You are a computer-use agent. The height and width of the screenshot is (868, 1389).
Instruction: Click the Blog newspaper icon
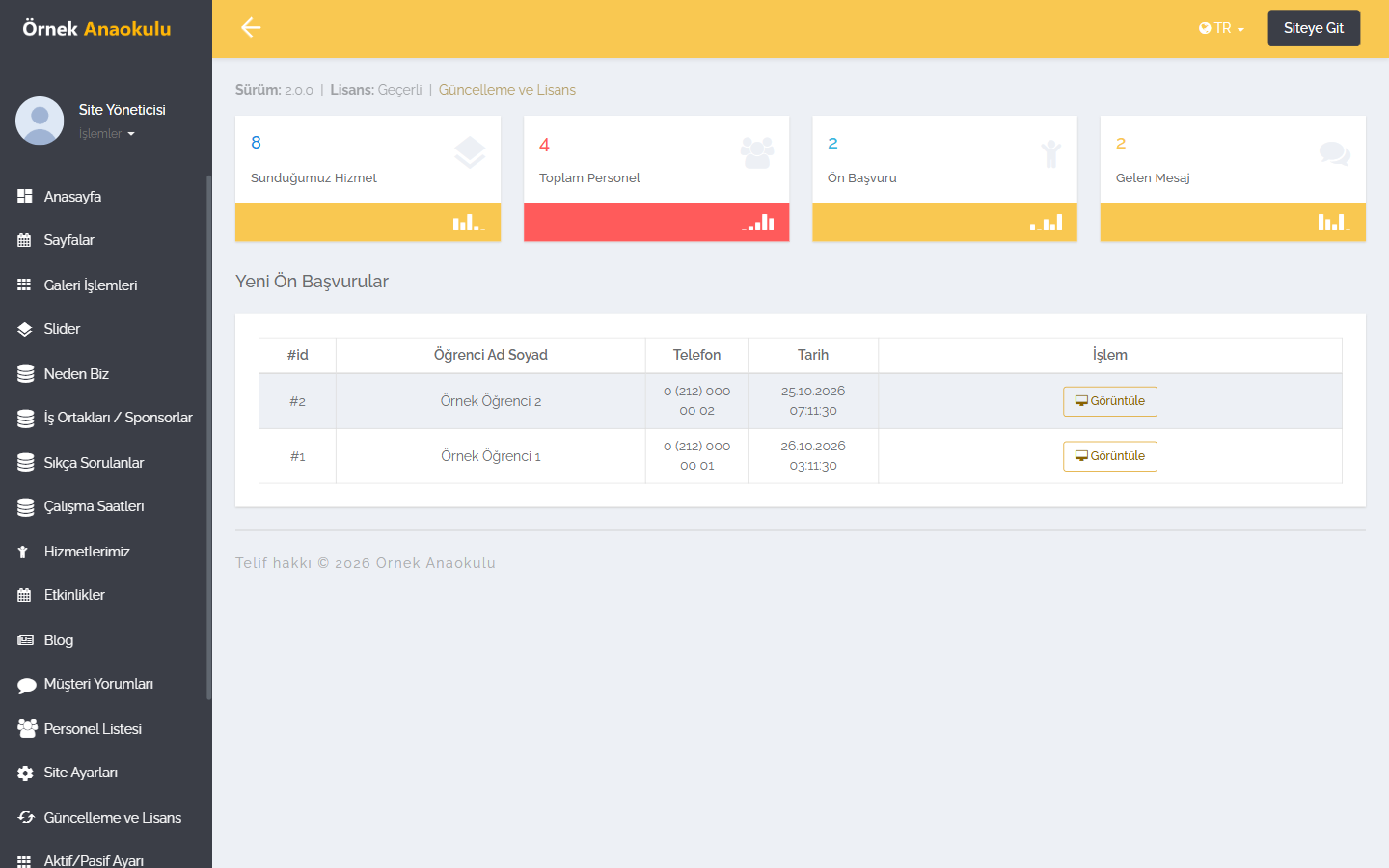click(x=25, y=640)
